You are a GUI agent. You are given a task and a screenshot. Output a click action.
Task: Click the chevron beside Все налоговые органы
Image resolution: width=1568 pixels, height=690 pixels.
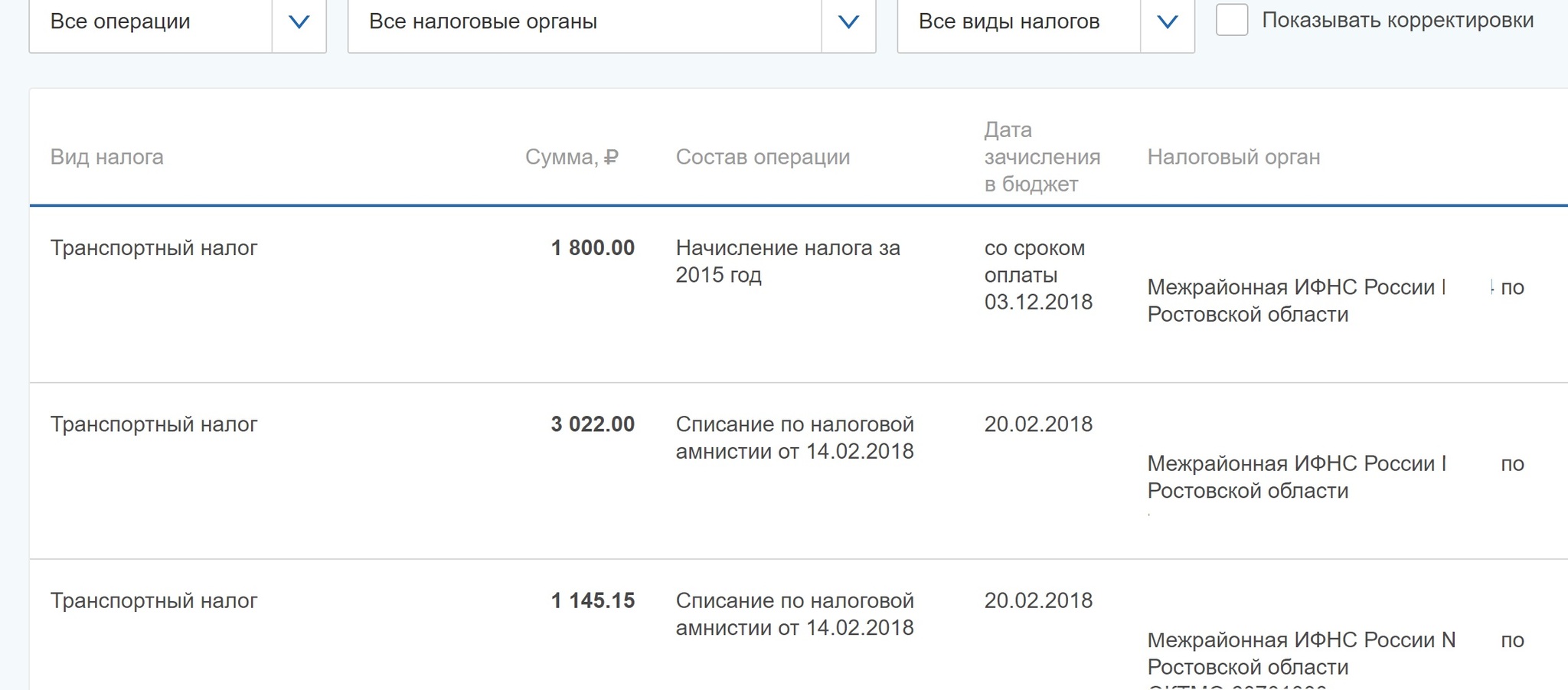[846, 23]
